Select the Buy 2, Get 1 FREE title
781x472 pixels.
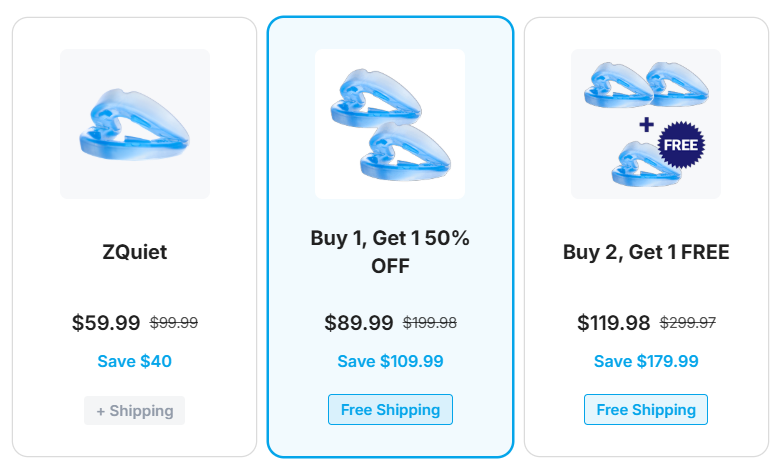(x=646, y=252)
